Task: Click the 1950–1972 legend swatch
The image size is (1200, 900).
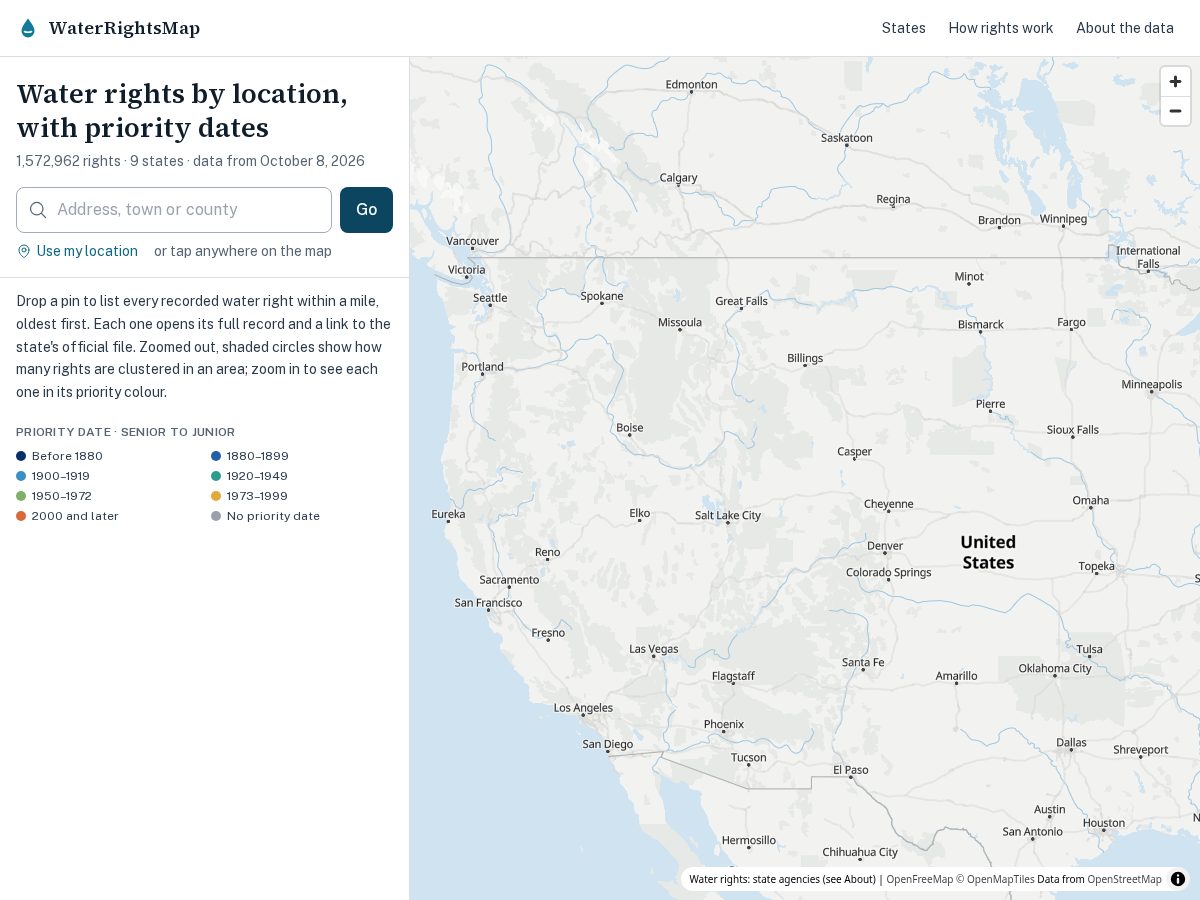Action: [21, 496]
